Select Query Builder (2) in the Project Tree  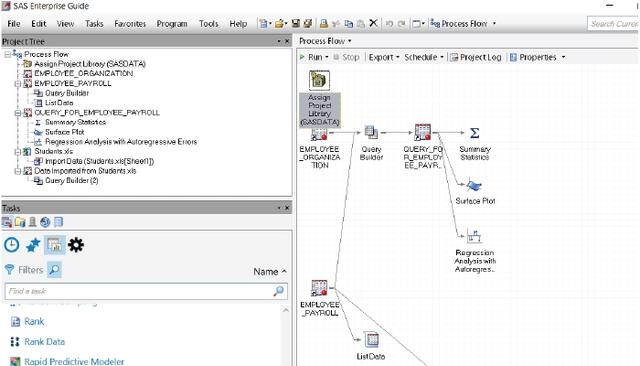[x=71, y=180]
